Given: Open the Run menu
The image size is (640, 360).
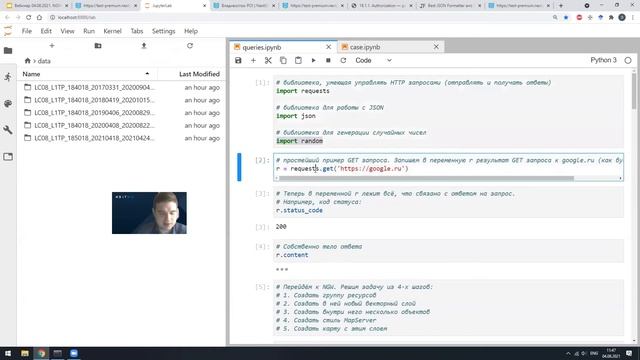Looking at the screenshot, I should point(89,31).
